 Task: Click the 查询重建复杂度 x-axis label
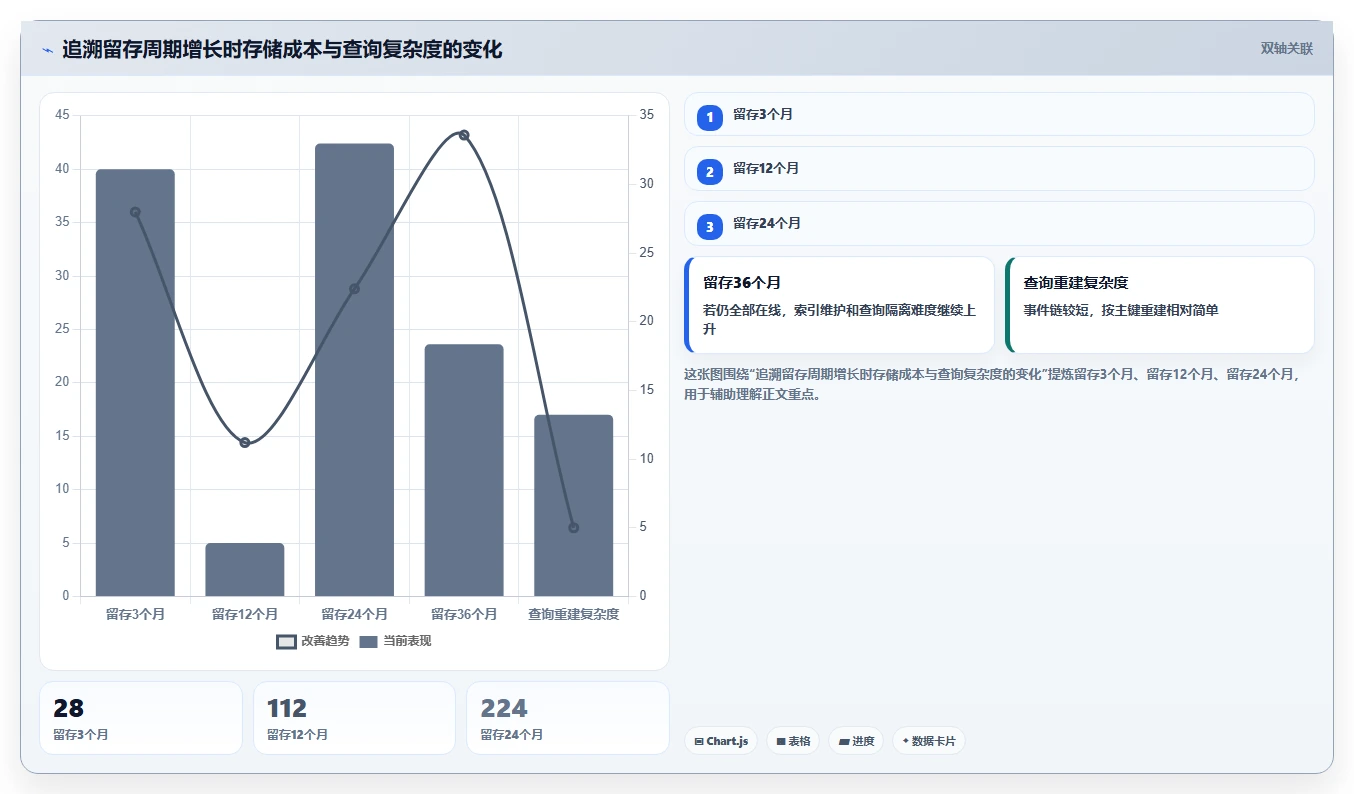pos(574,614)
